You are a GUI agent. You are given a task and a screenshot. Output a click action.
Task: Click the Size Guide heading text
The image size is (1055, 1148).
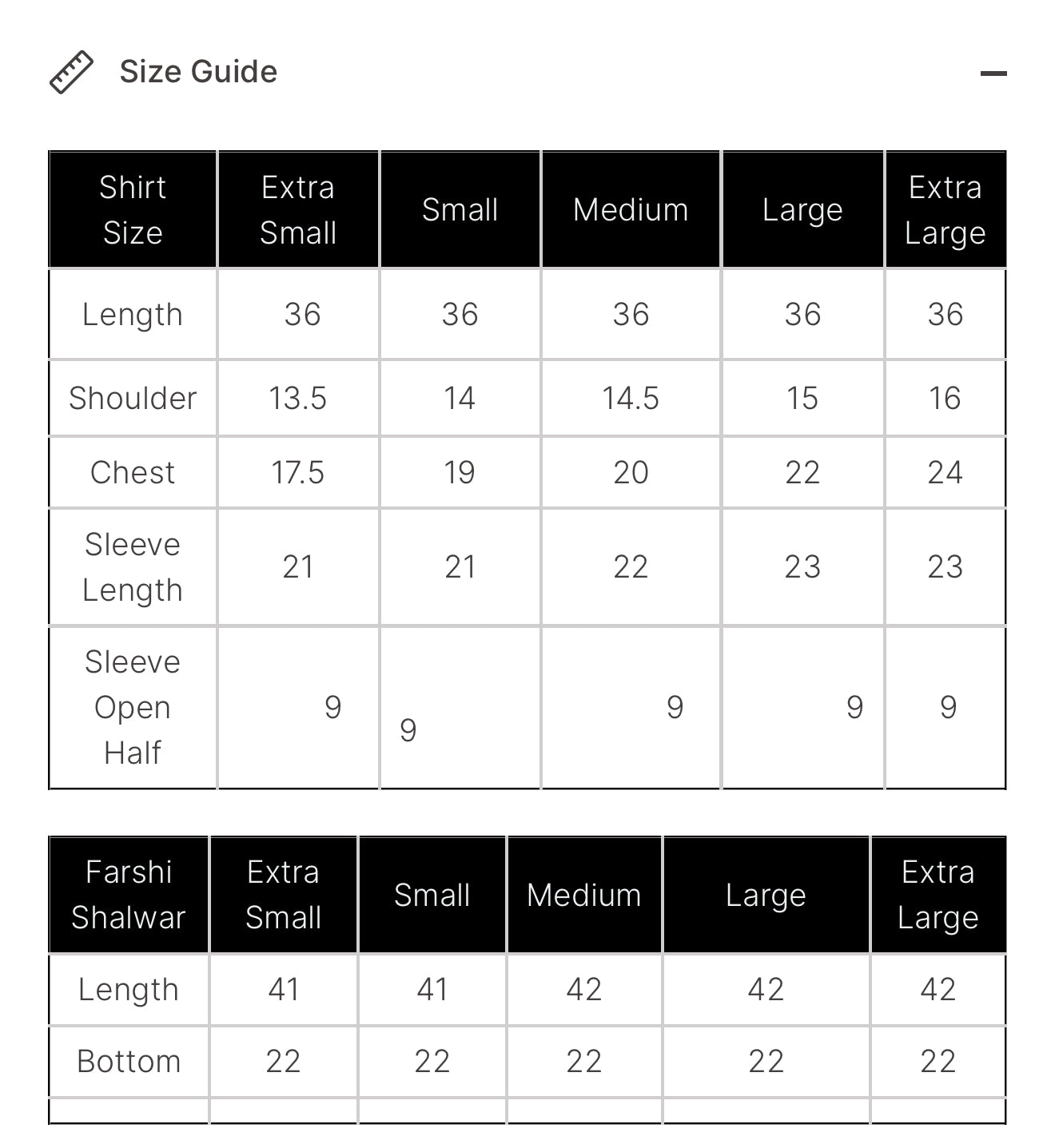(x=198, y=72)
